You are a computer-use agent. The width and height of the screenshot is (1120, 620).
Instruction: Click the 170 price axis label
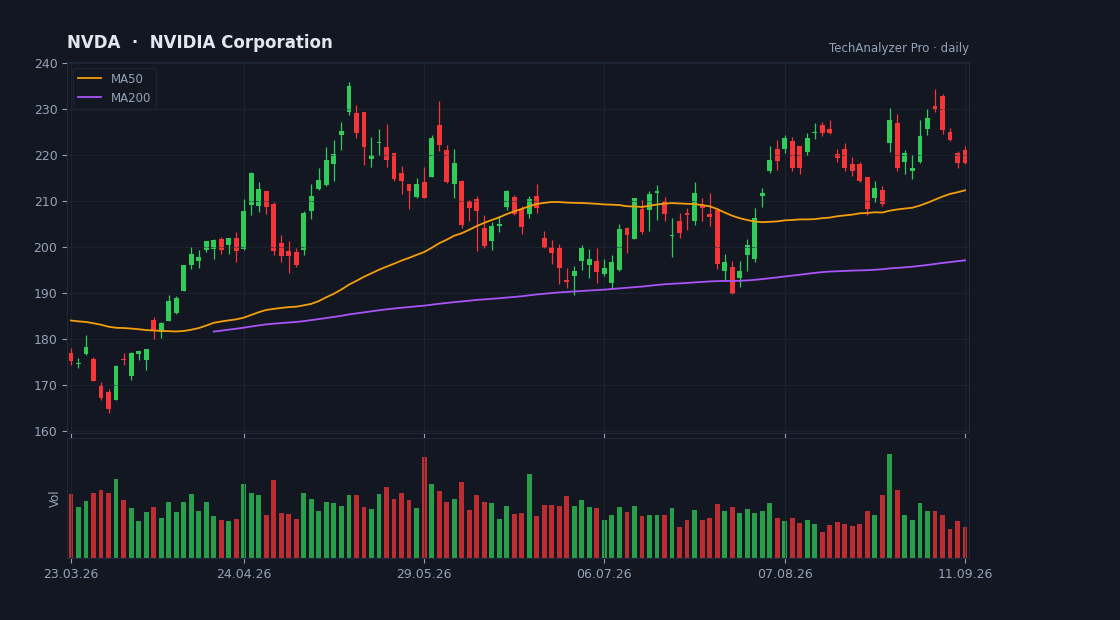pyautogui.click(x=46, y=386)
